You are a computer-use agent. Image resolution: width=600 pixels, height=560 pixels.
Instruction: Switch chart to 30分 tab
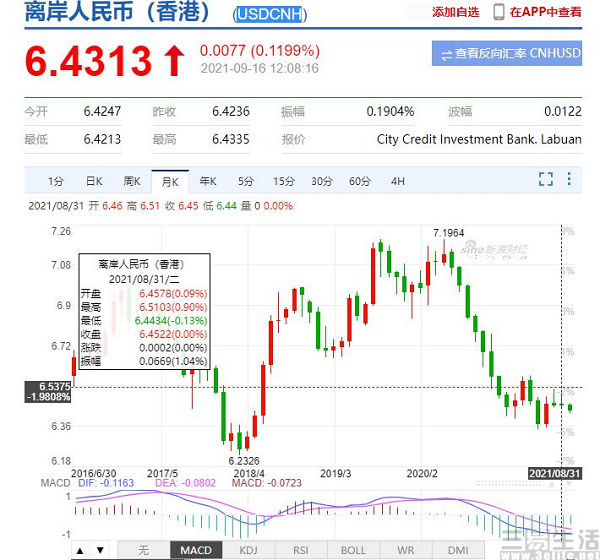pos(322,181)
